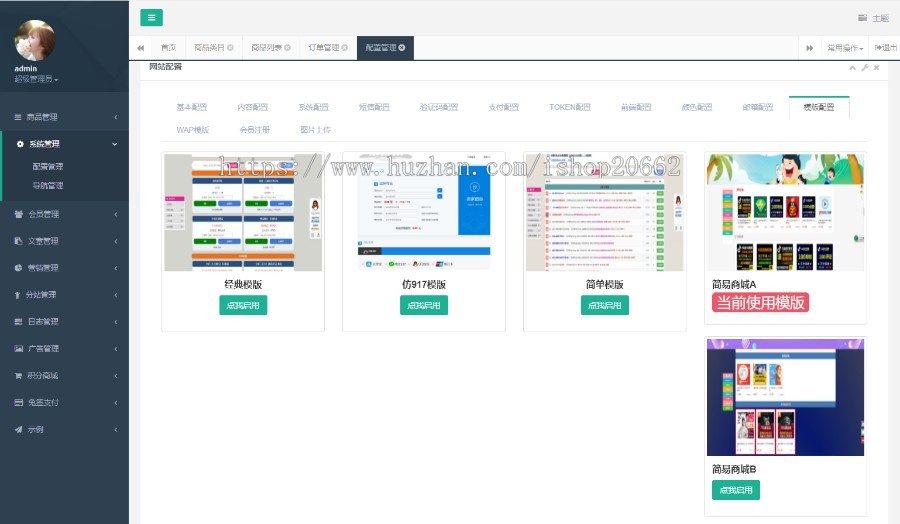Switch to the 邮箱配置 tab

click(x=758, y=107)
